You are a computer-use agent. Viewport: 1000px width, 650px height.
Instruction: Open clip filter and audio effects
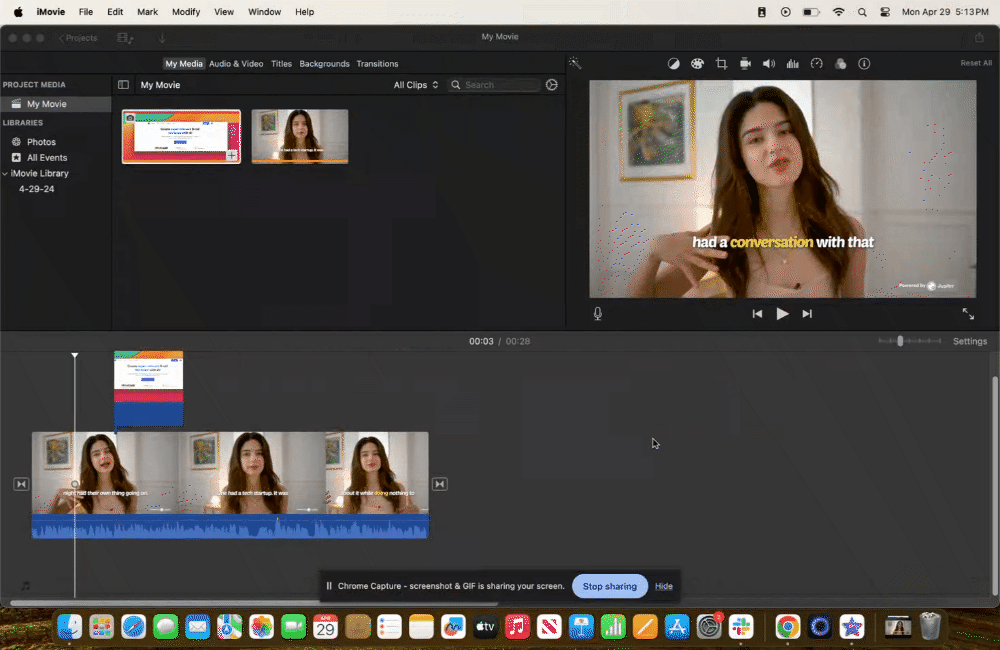click(841, 64)
